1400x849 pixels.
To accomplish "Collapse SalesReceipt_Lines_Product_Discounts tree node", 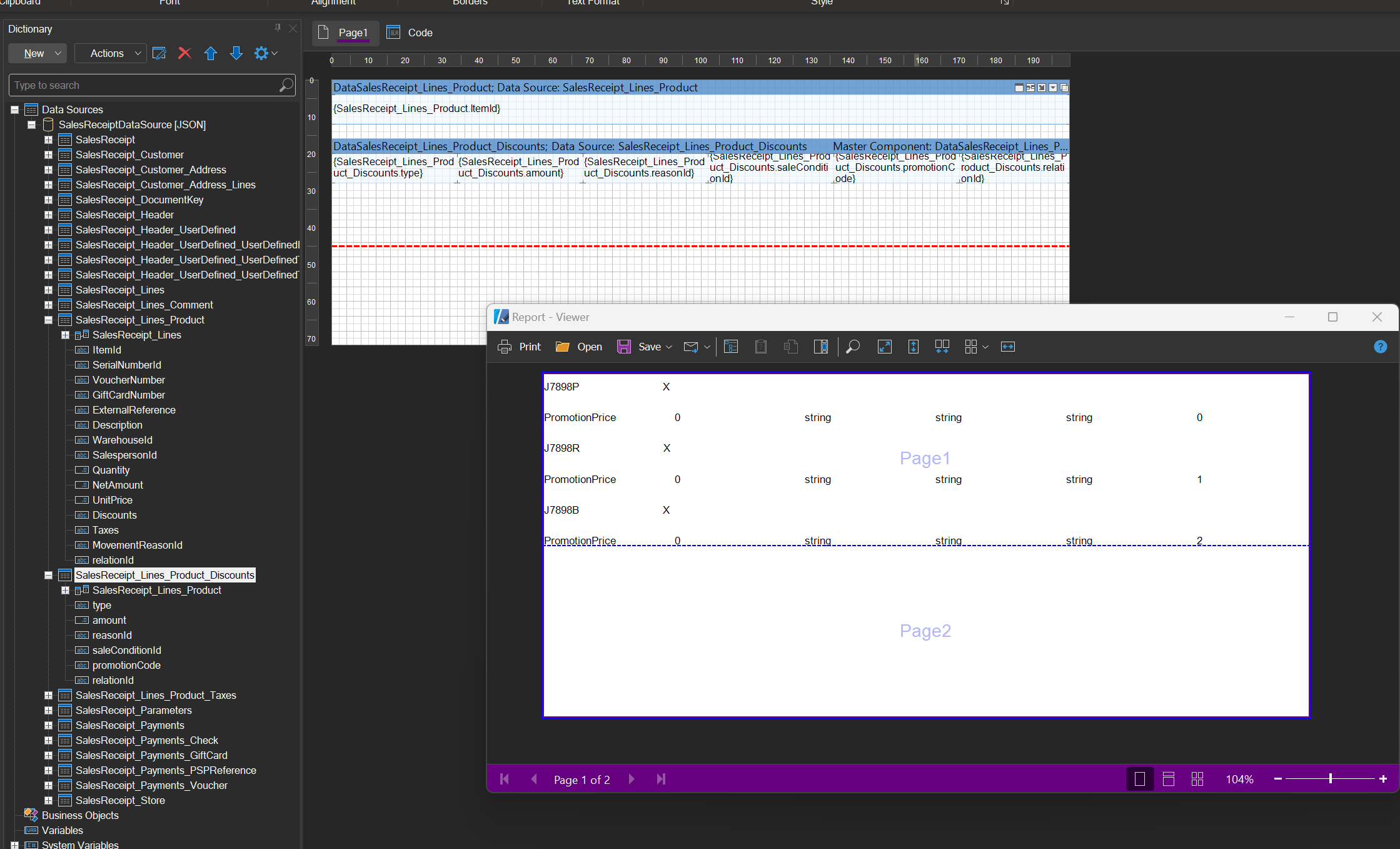I will [48, 575].
